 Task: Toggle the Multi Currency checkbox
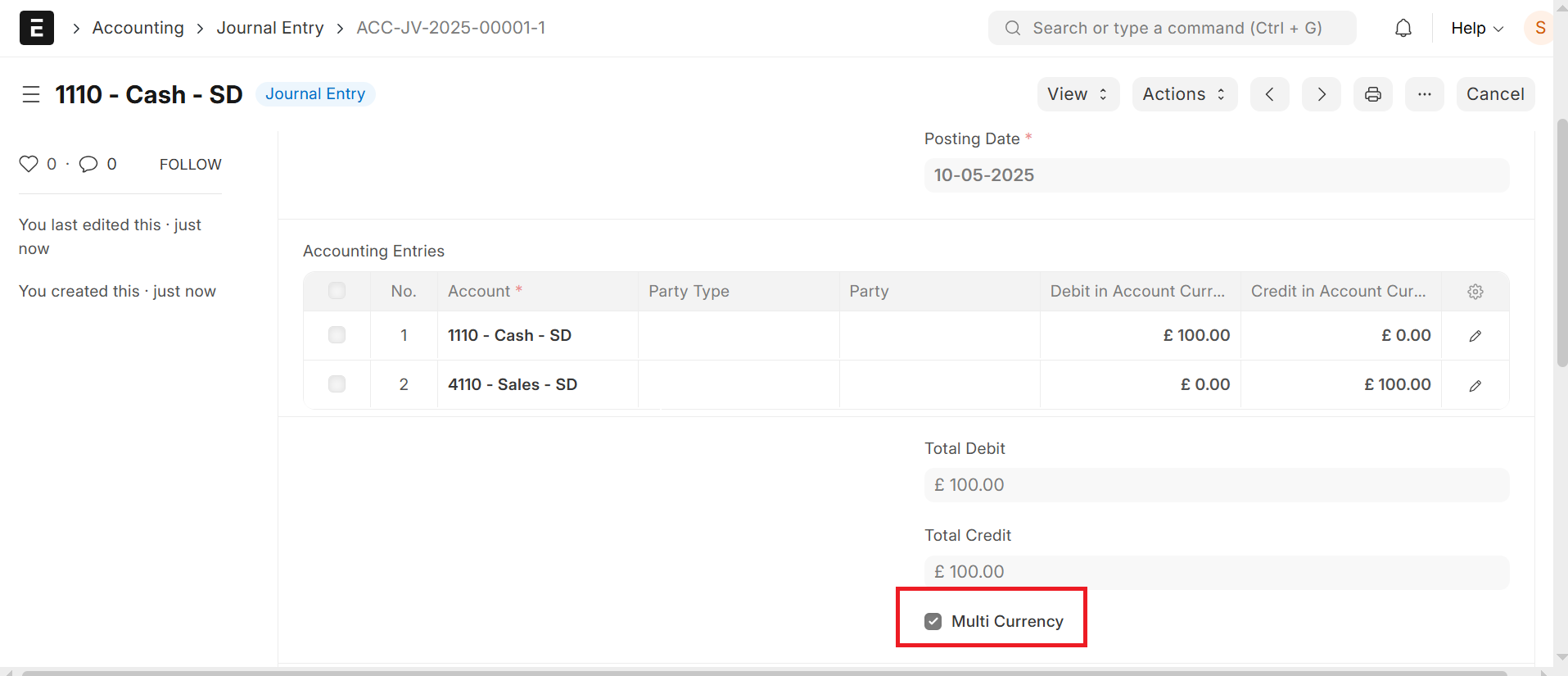(933, 621)
